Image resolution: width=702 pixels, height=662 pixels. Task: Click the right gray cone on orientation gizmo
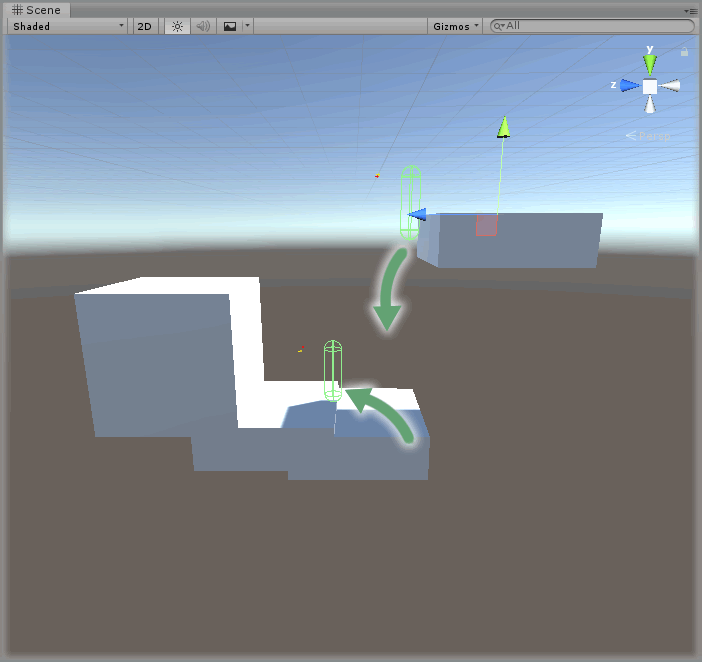[670, 85]
